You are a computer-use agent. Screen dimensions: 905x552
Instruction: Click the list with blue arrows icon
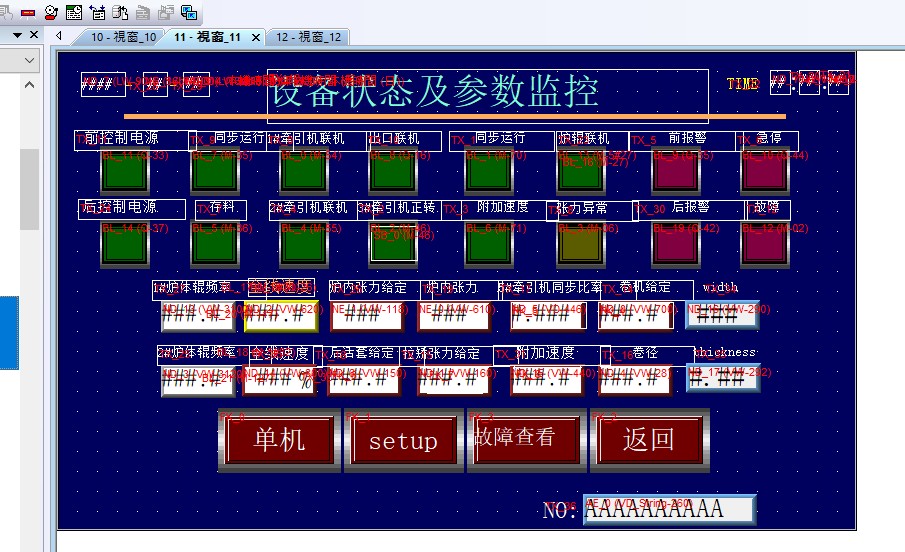tap(97, 12)
